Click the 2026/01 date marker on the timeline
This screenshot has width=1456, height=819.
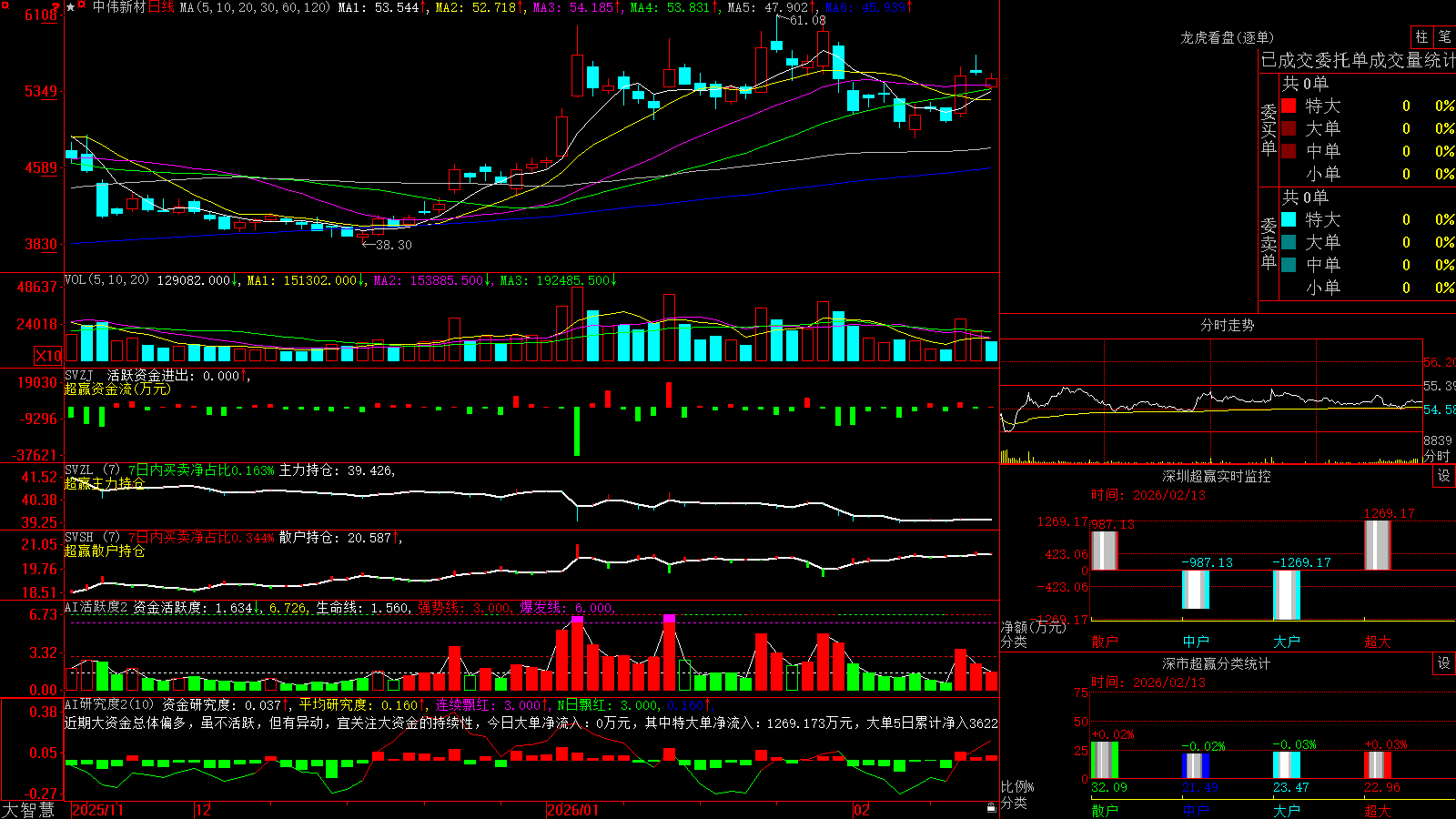pos(572,810)
